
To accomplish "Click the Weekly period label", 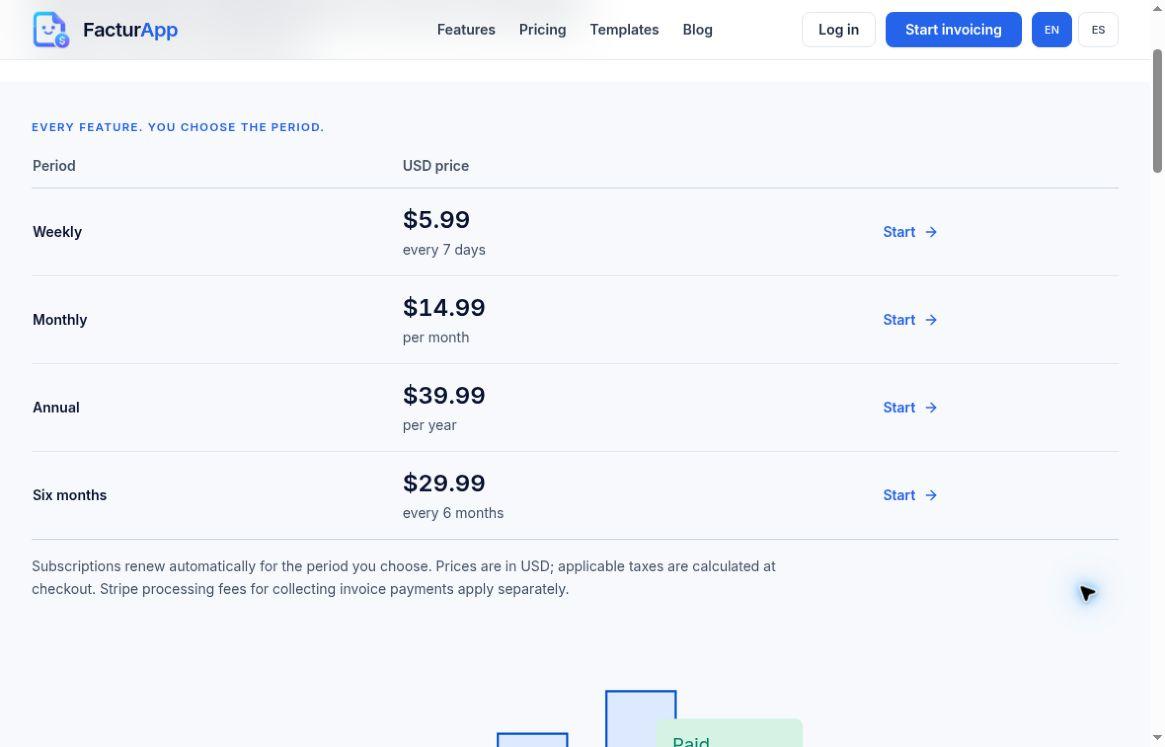I will click(57, 232).
